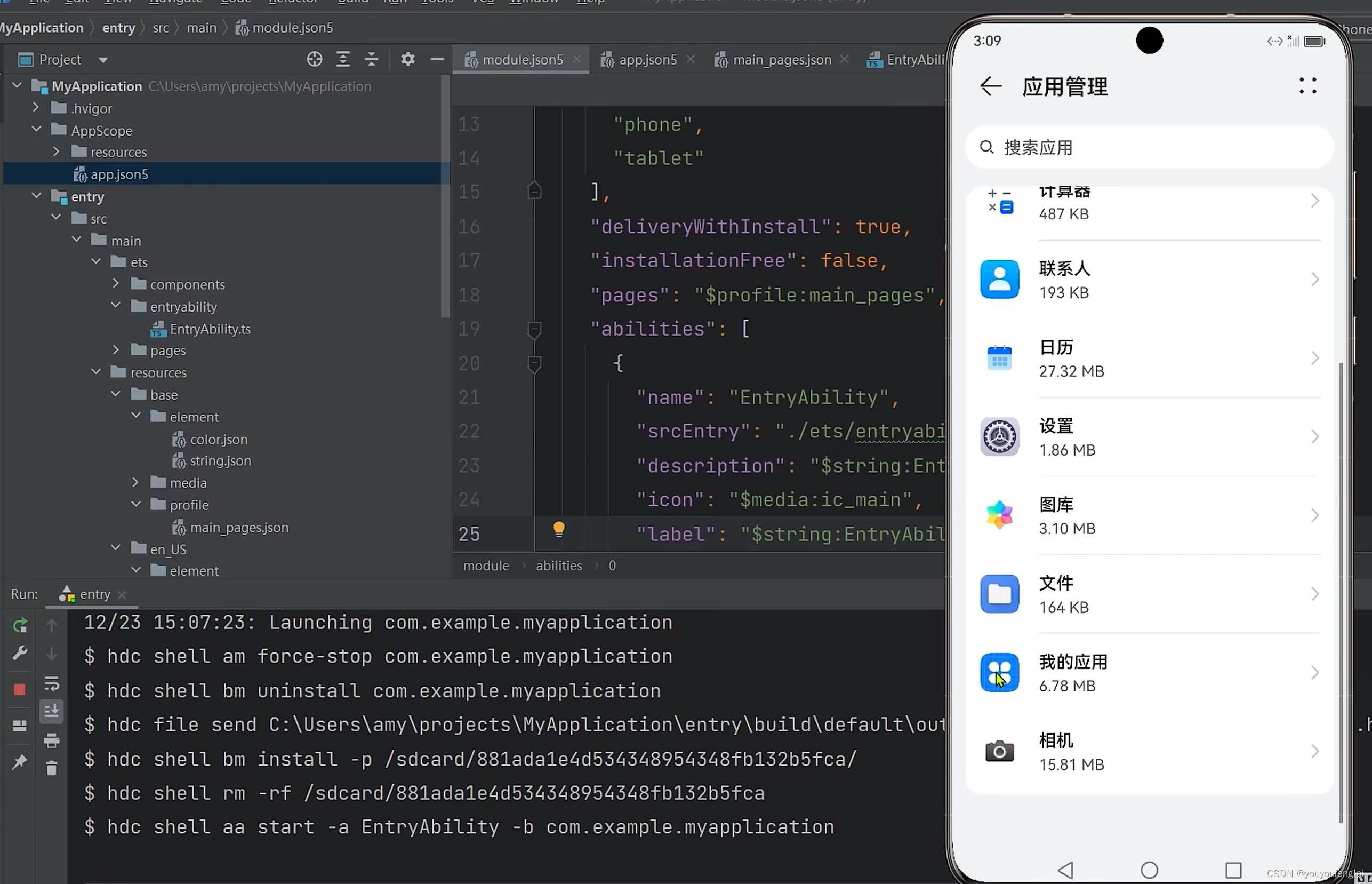Click the expand all icon in Project panel
Viewport: 1372px width, 884px height.
(343, 59)
